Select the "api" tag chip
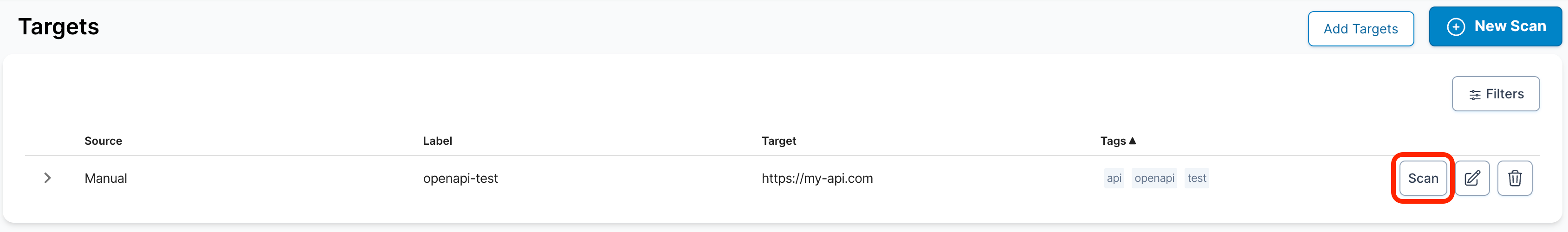The width and height of the screenshot is (1568, 232). click(x=1114, y=178)
